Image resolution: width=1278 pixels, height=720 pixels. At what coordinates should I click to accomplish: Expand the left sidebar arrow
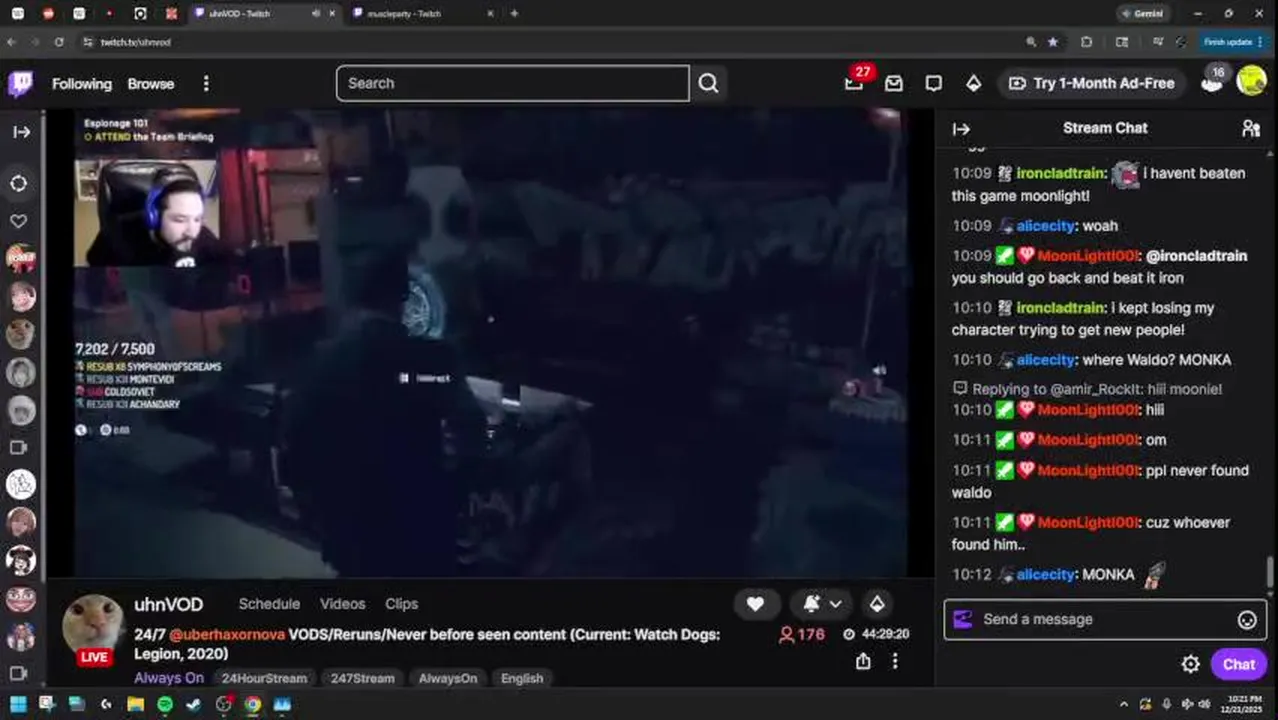pos(21,132)
